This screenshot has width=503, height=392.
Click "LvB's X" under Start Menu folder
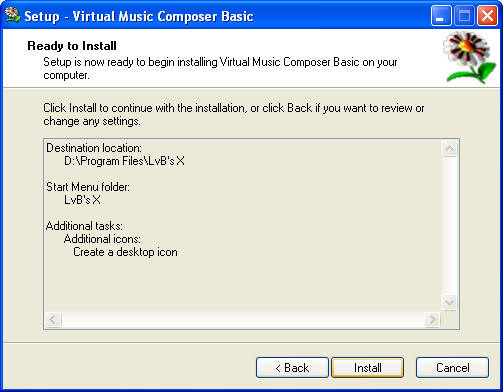coord(82,200)
